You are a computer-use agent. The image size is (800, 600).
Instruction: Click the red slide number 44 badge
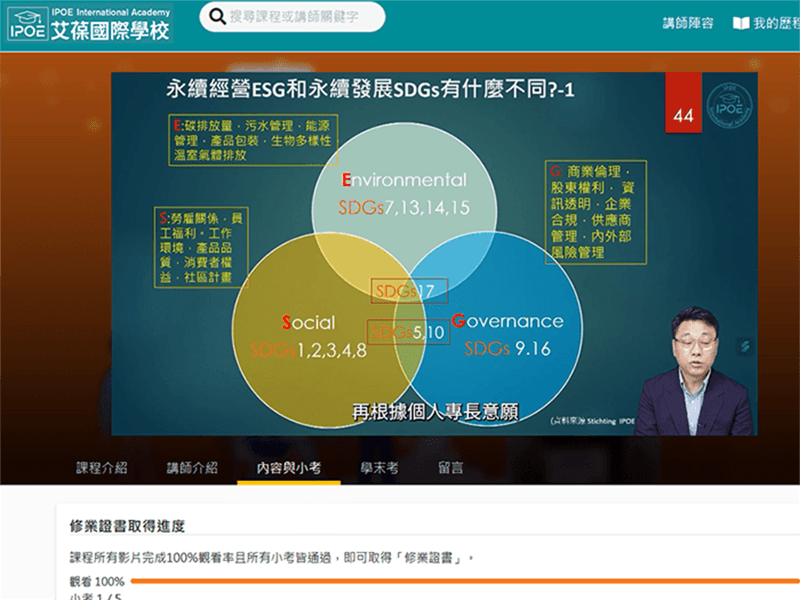tap(683, 116)
